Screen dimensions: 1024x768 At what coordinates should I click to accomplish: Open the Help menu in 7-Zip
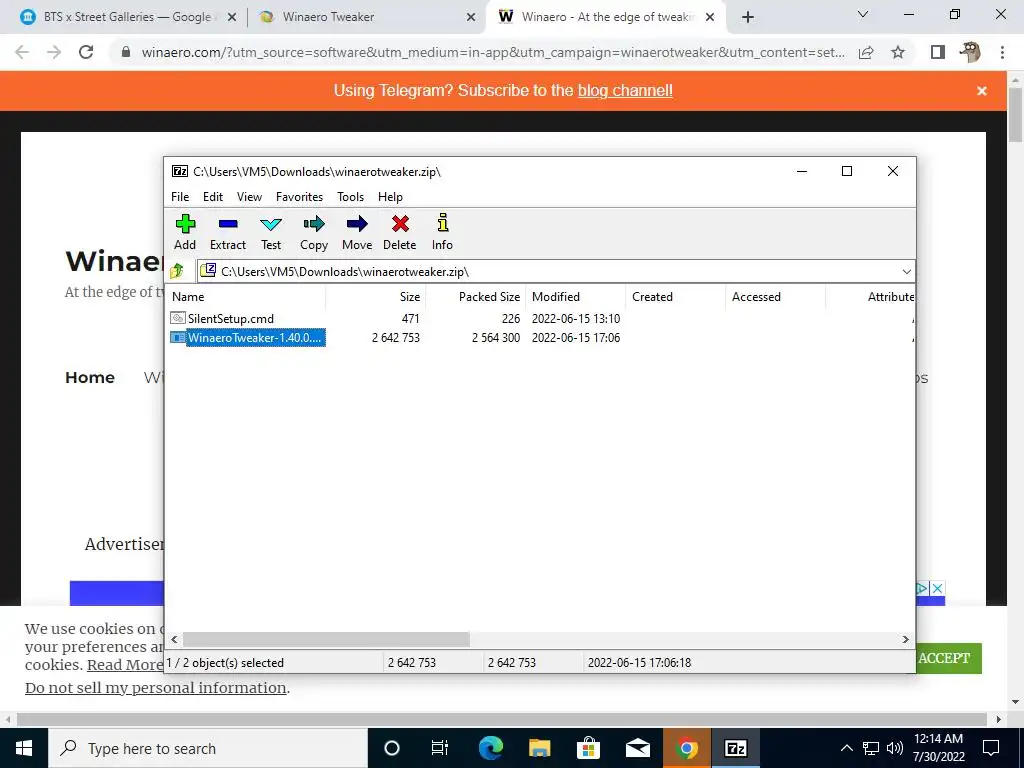coord(390,197)
